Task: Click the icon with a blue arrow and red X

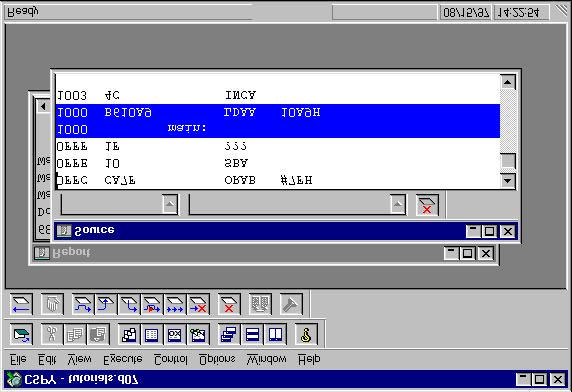Action: coord(198,304)
